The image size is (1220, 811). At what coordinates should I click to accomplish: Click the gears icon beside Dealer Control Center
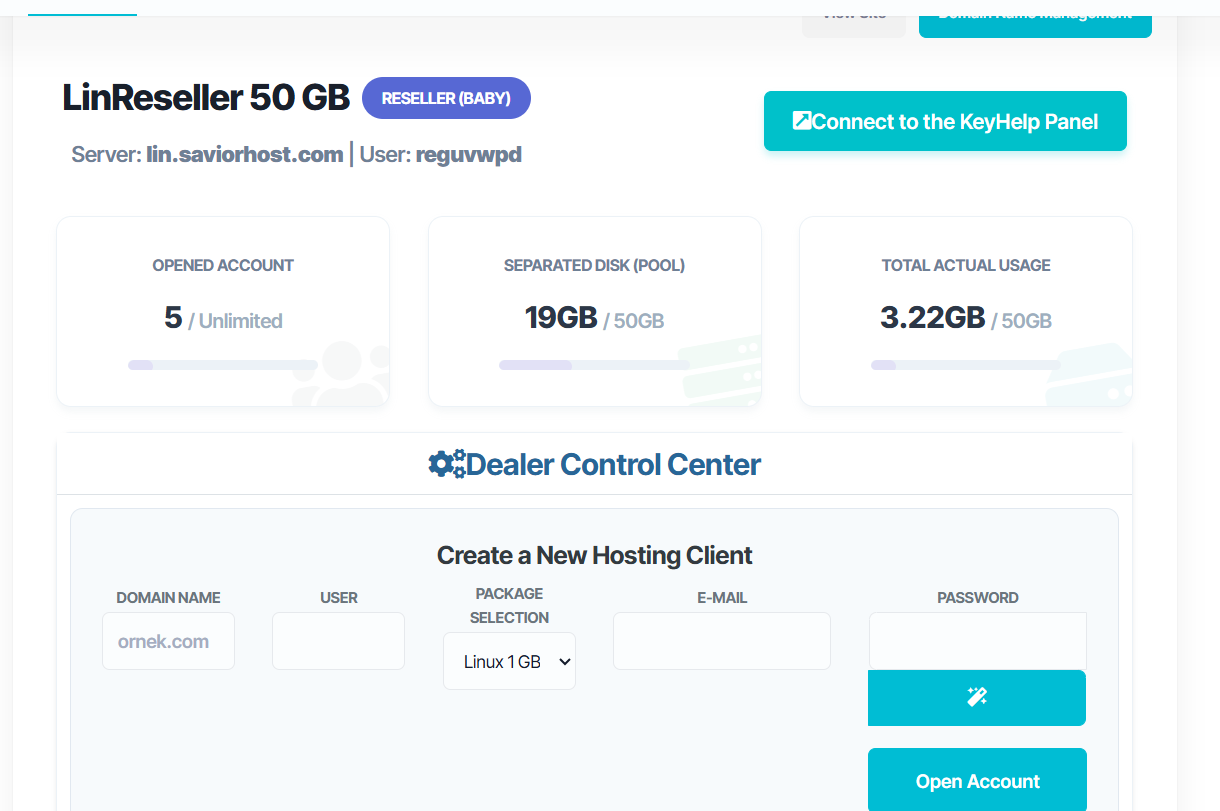pos(446,464)
